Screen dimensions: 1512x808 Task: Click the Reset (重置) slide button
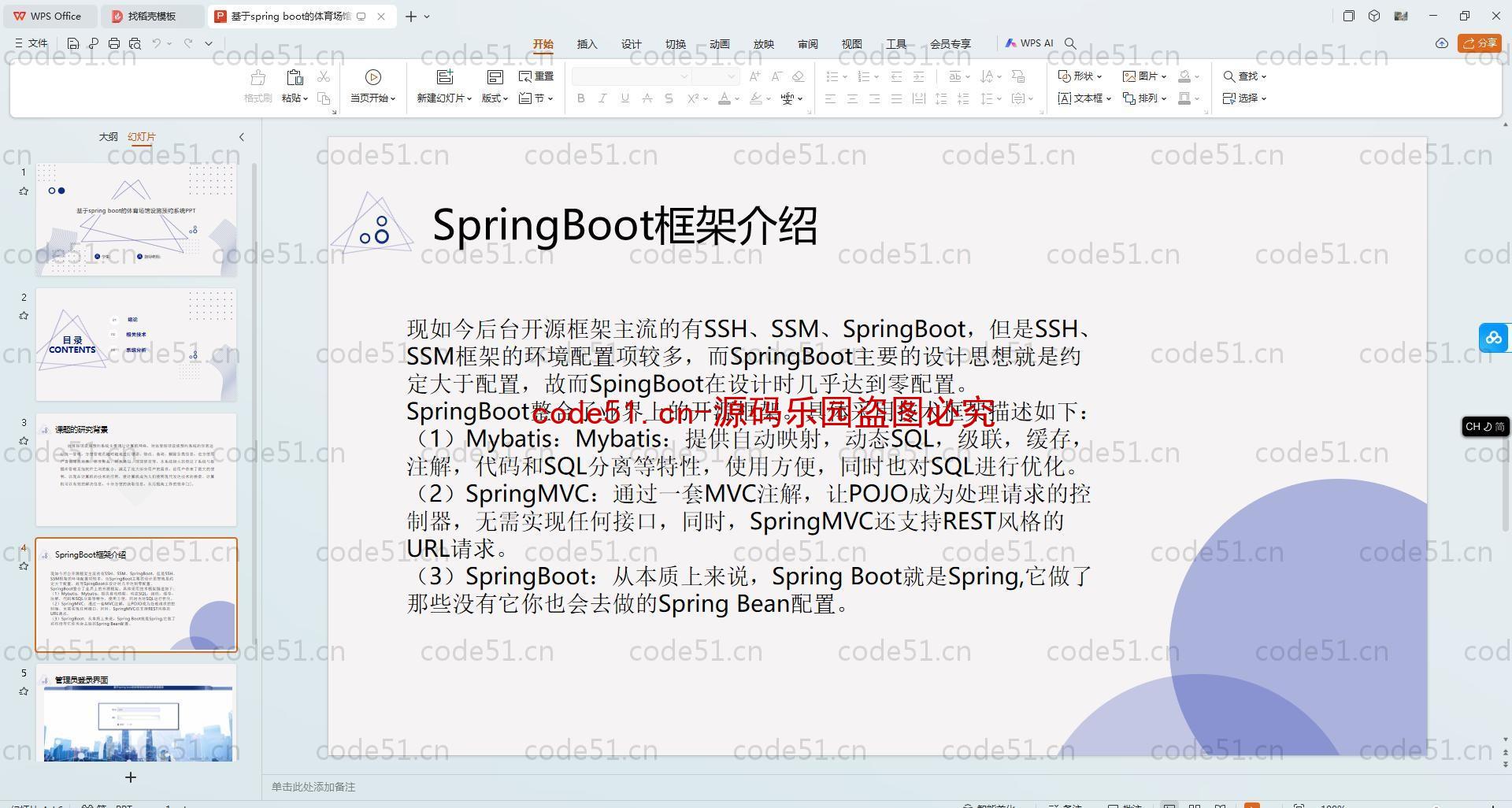(536, 76)
